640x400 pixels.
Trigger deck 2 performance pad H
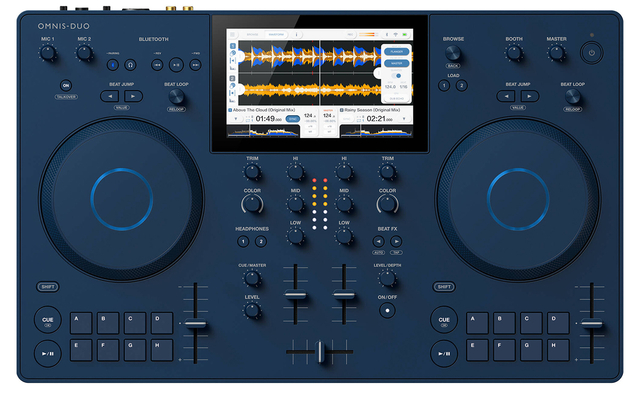pyautogui.click(x=558, y=350)
